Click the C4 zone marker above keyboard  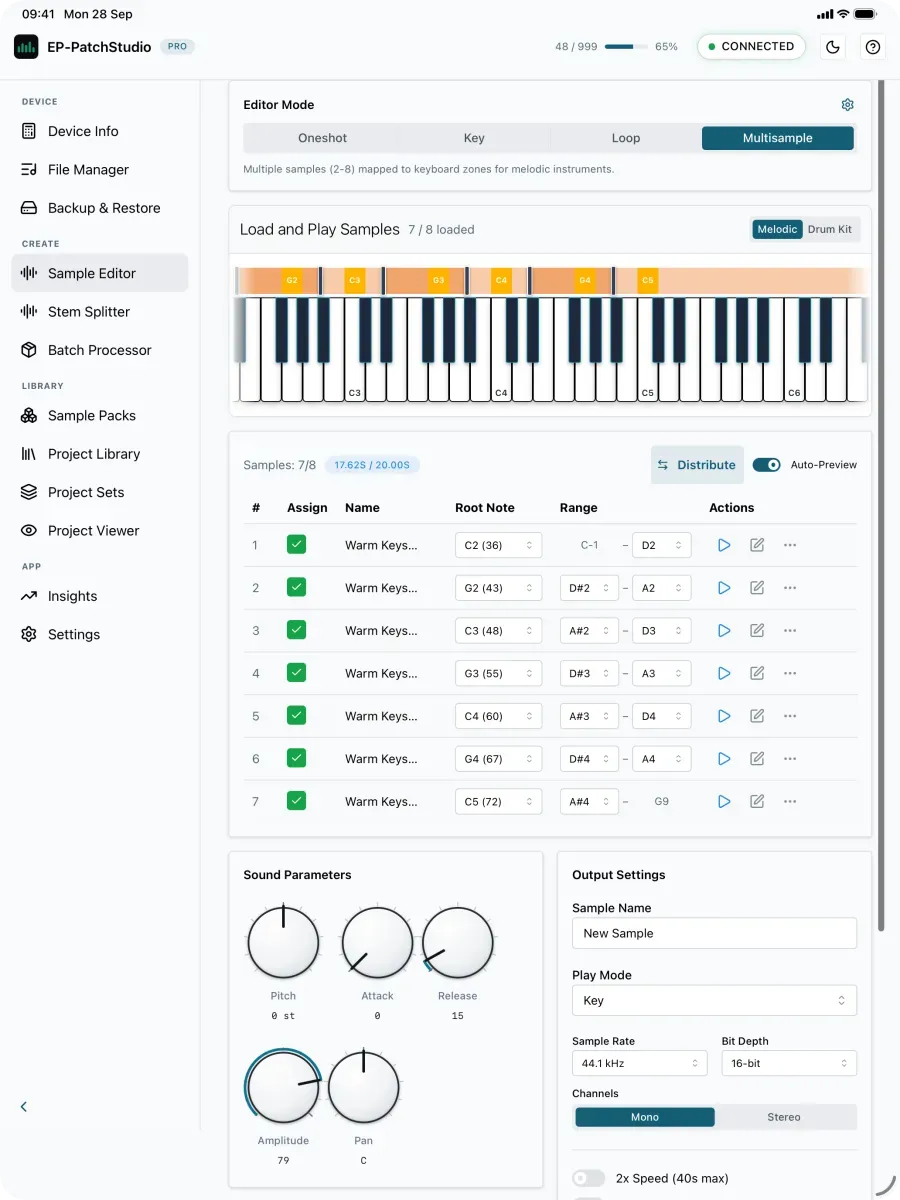(x=501, y=281)
